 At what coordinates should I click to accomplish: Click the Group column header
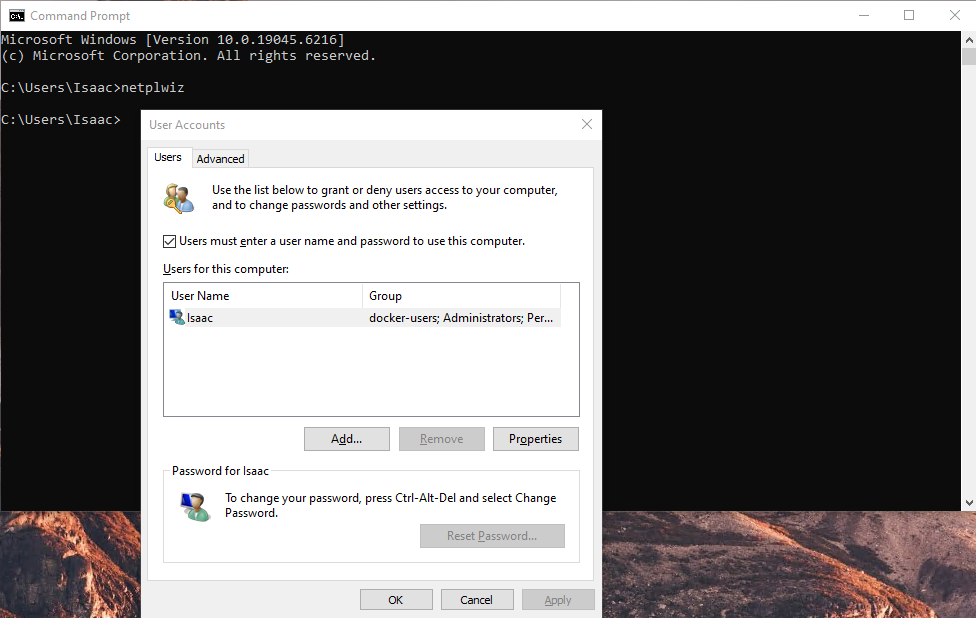click(x=461, y=296)
